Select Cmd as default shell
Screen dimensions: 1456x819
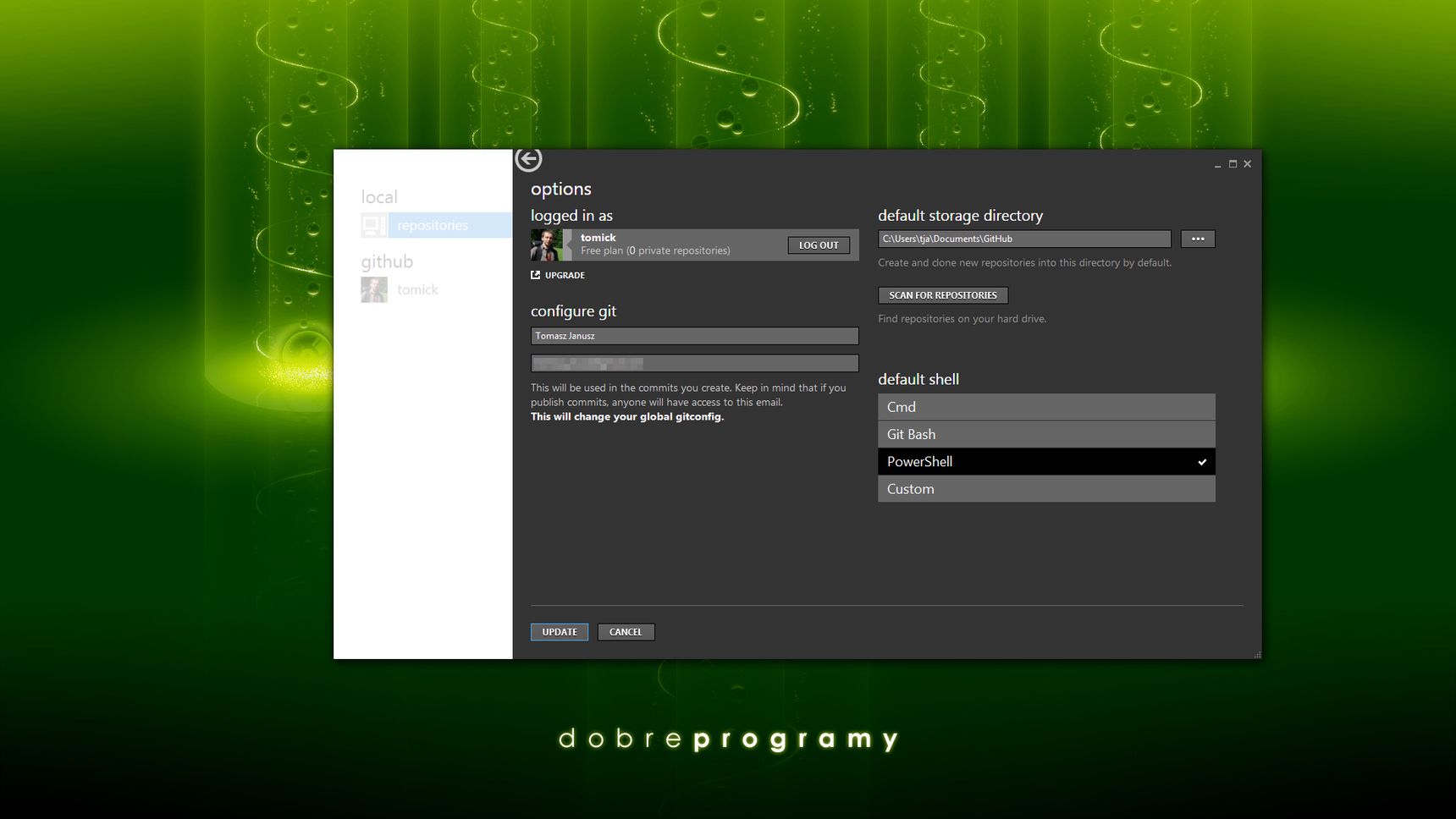point(1046,407)
